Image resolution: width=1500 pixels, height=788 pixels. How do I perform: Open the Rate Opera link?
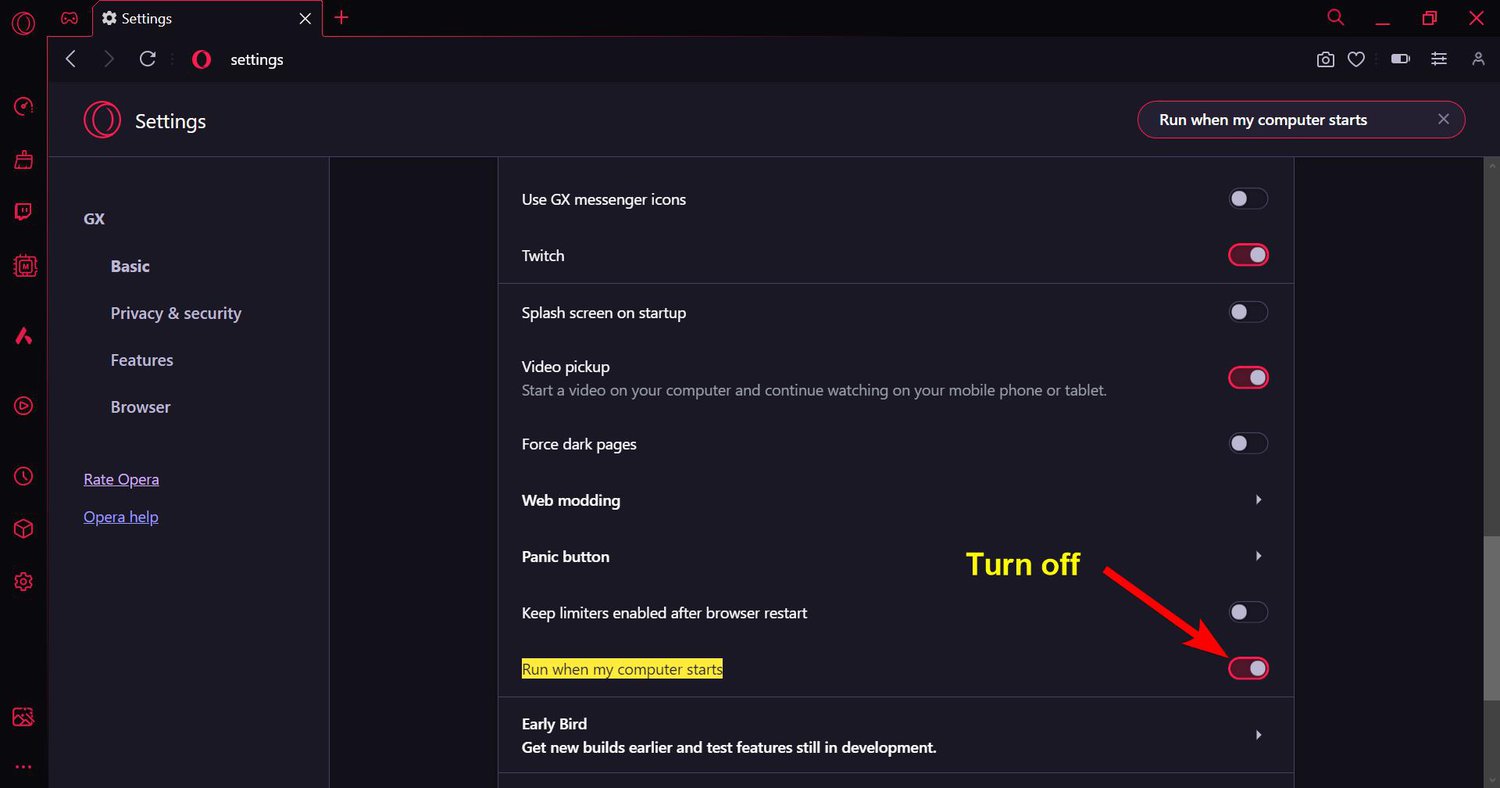121,479
